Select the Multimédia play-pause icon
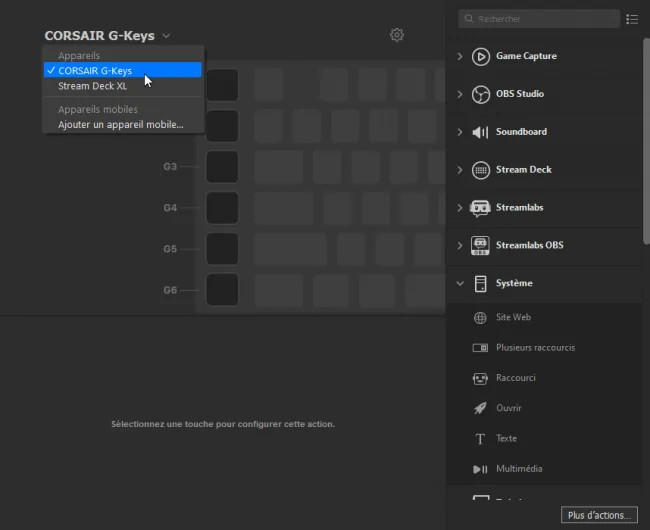The width and height of the screenshot is (650, 530). 480,469
